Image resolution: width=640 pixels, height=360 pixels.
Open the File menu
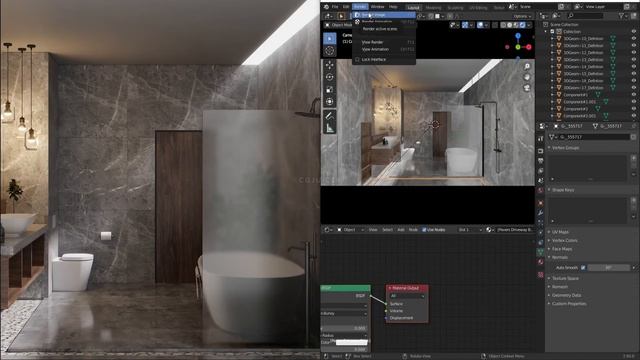pyautogui.click(x=335, y=7)
